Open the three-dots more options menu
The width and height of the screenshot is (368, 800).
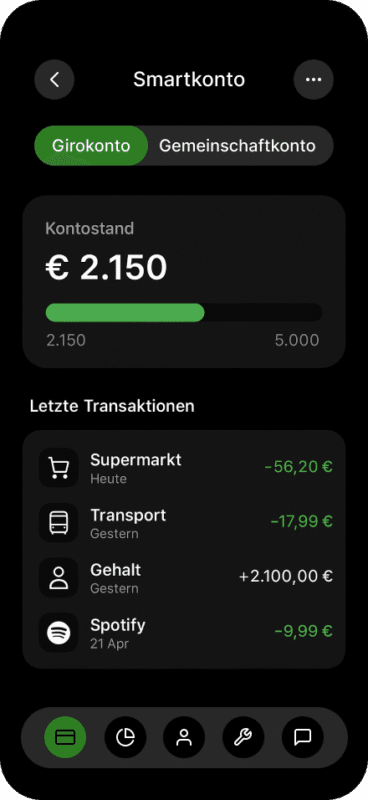313,80
